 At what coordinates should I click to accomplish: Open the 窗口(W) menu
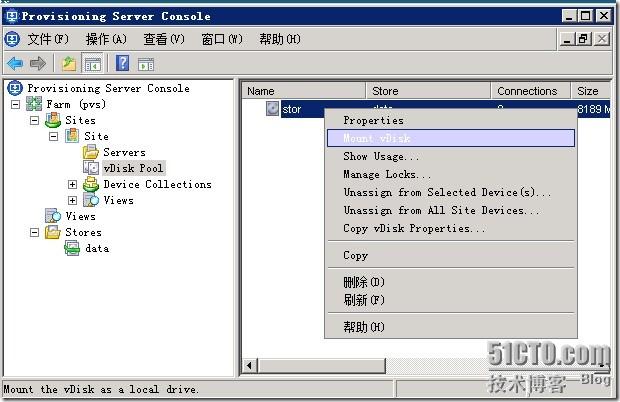(222, 39)
